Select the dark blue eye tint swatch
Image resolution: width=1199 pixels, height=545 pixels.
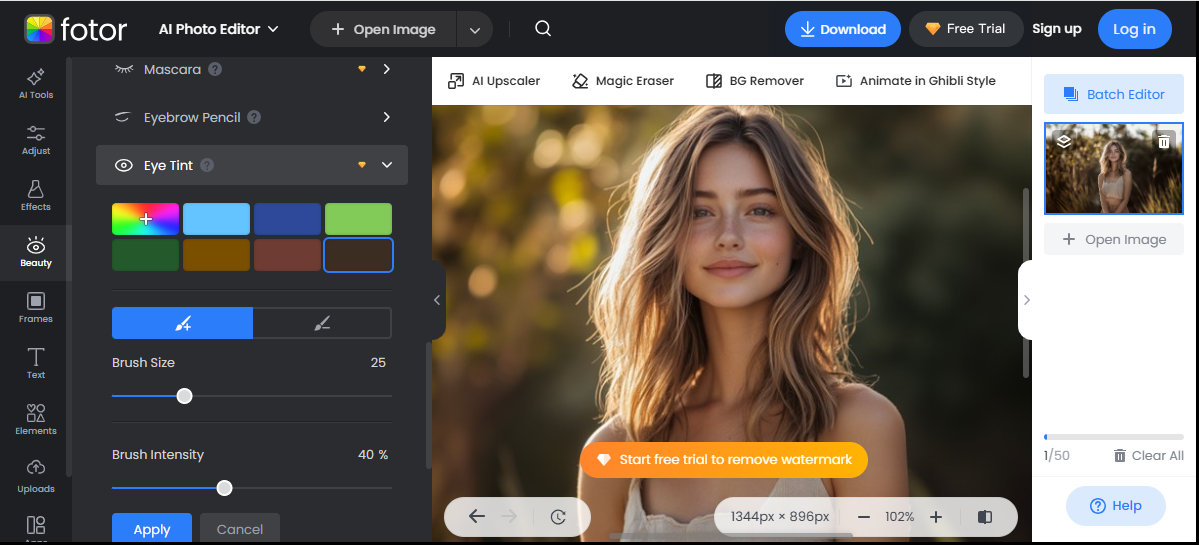(x=288, y=219)
